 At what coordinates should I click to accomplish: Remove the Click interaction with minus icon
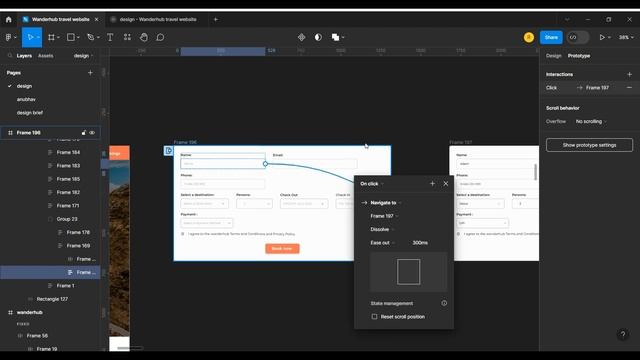point(629,87)
